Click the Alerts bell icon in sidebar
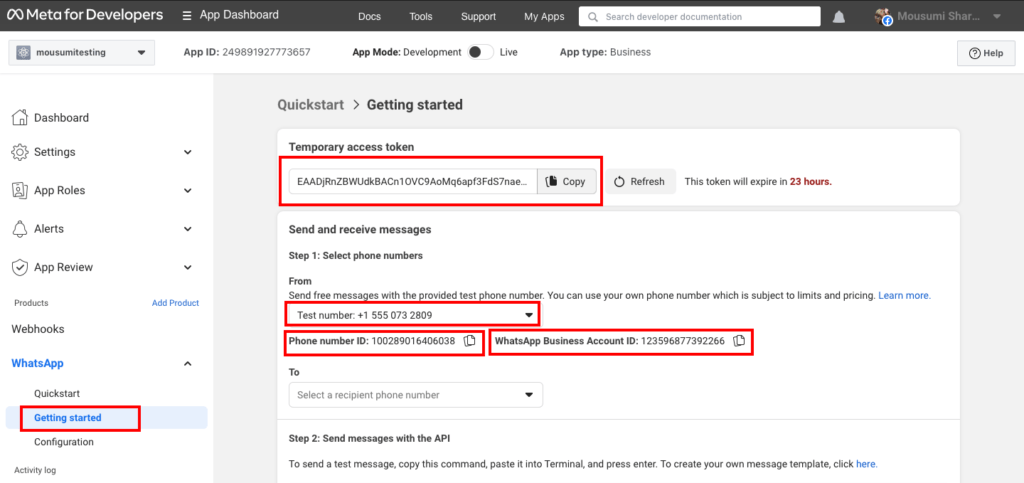Viewport: 1024px width, 483px height. [x=20, y=229]
